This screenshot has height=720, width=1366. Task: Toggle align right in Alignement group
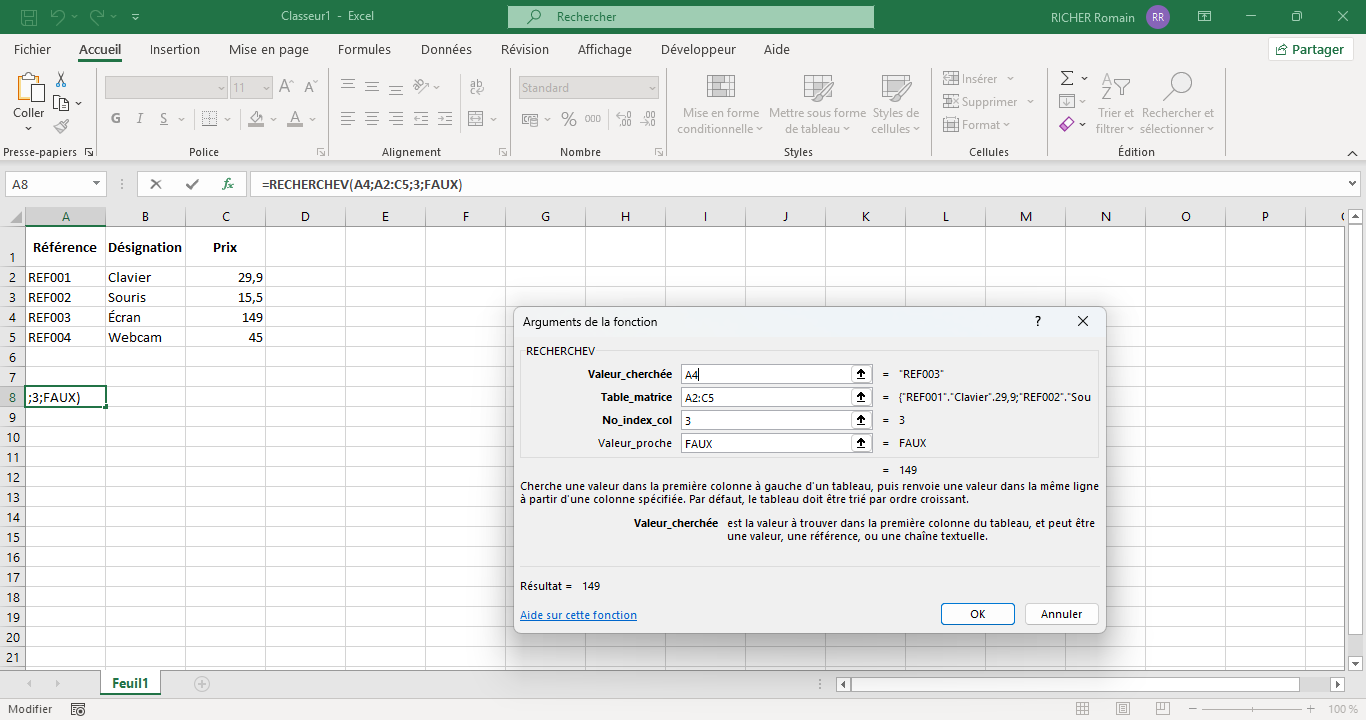pyautogui.click(x=397, y=118)
